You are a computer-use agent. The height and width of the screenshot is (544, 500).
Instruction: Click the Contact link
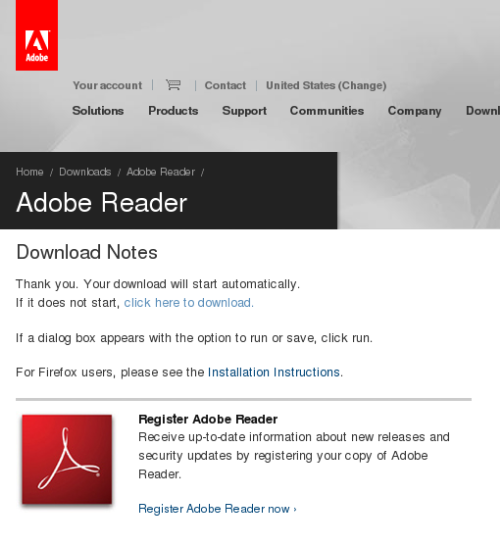click(225, 85)
